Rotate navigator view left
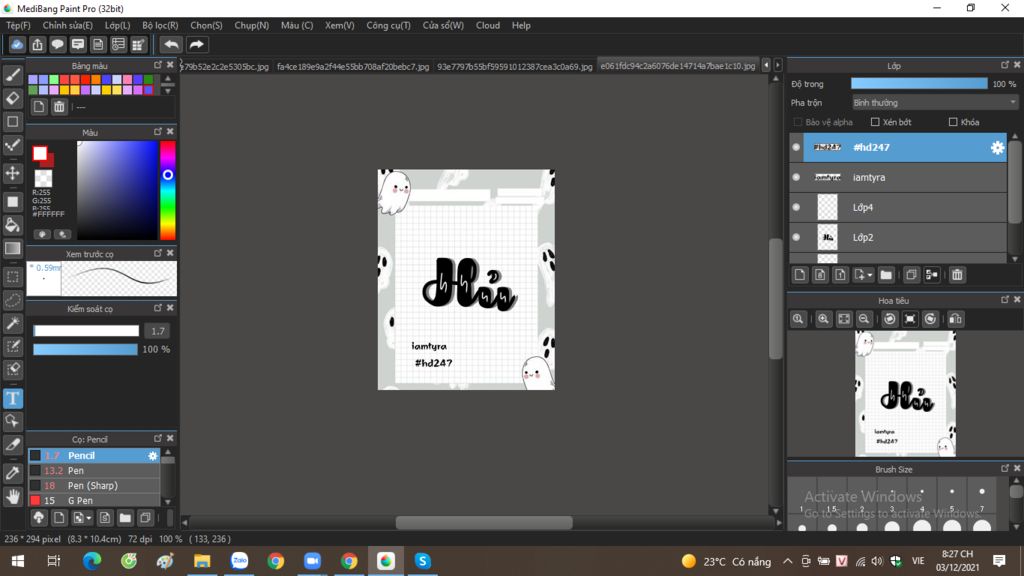This screenshot has height=576, width=1024. pyautogui.click(x=889, y=319)
